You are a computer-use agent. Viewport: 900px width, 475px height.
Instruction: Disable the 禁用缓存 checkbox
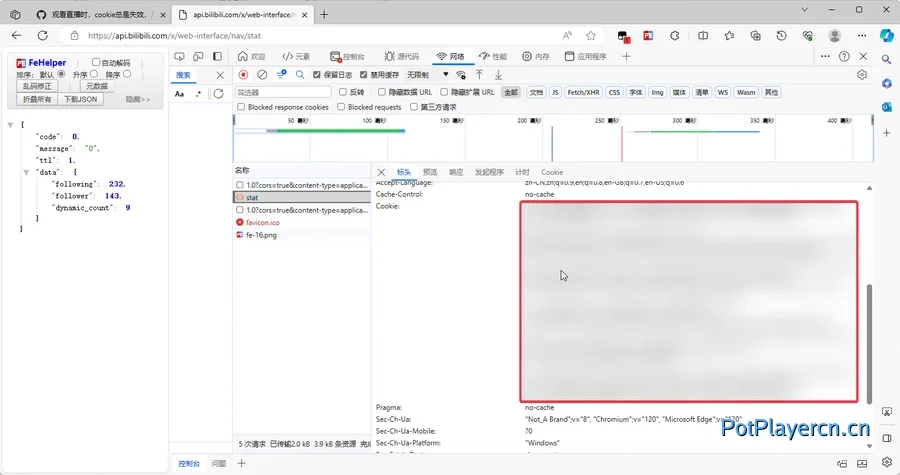point(364,75)
